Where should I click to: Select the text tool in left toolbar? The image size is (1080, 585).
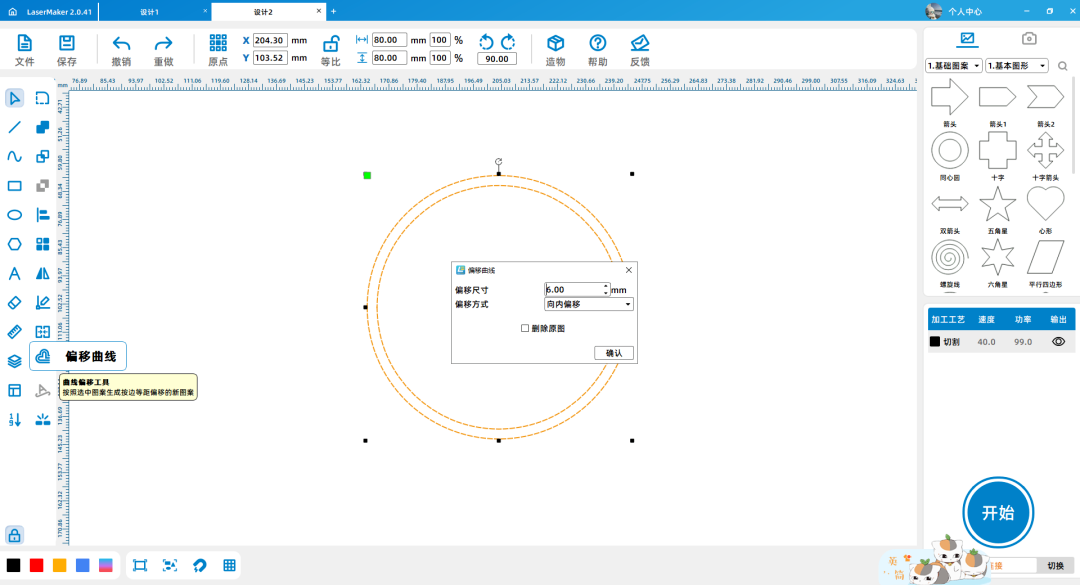click(x=15, y=273)
